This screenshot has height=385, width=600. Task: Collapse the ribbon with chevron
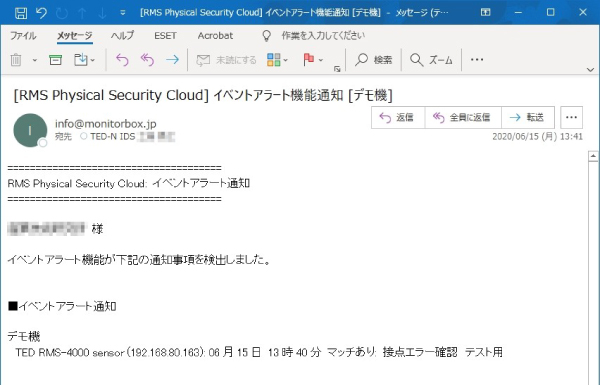[x=590, y=70]
